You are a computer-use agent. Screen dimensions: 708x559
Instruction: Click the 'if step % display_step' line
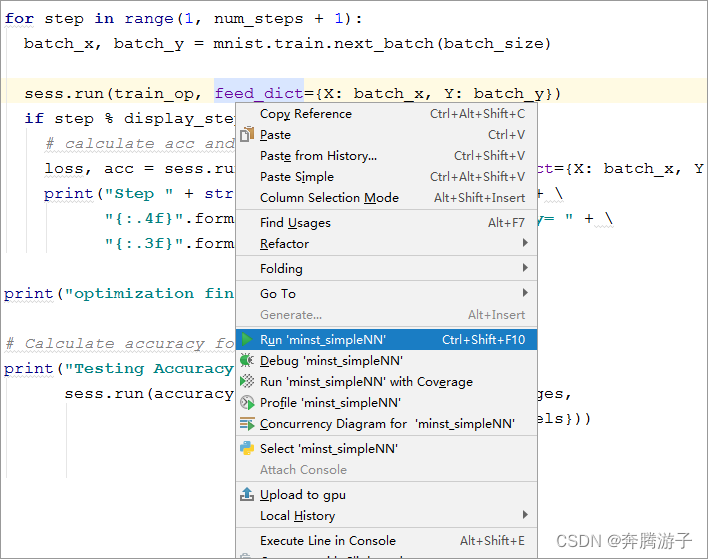[130, 118]
